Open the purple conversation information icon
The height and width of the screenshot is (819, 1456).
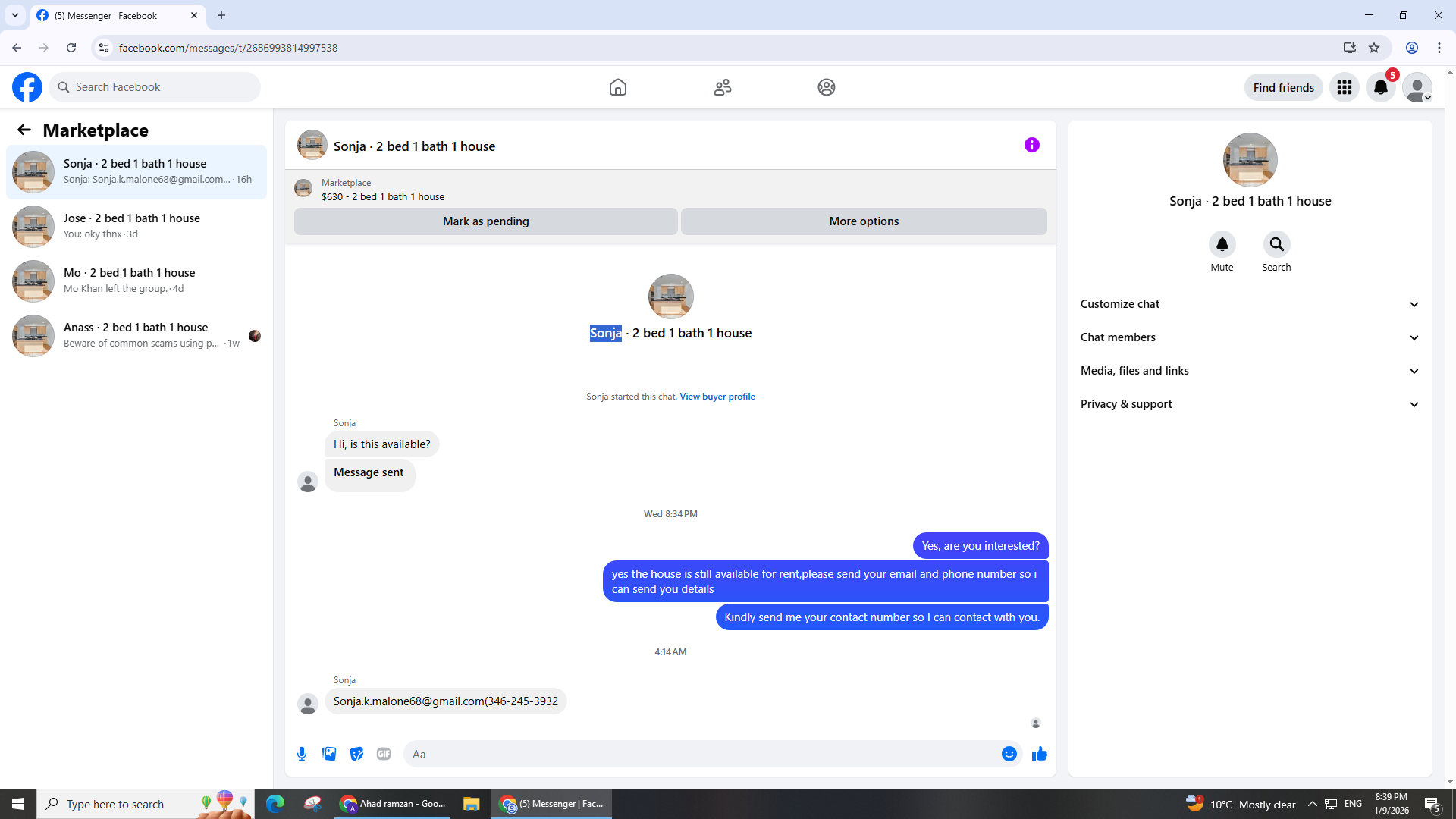pos(1031,145)
